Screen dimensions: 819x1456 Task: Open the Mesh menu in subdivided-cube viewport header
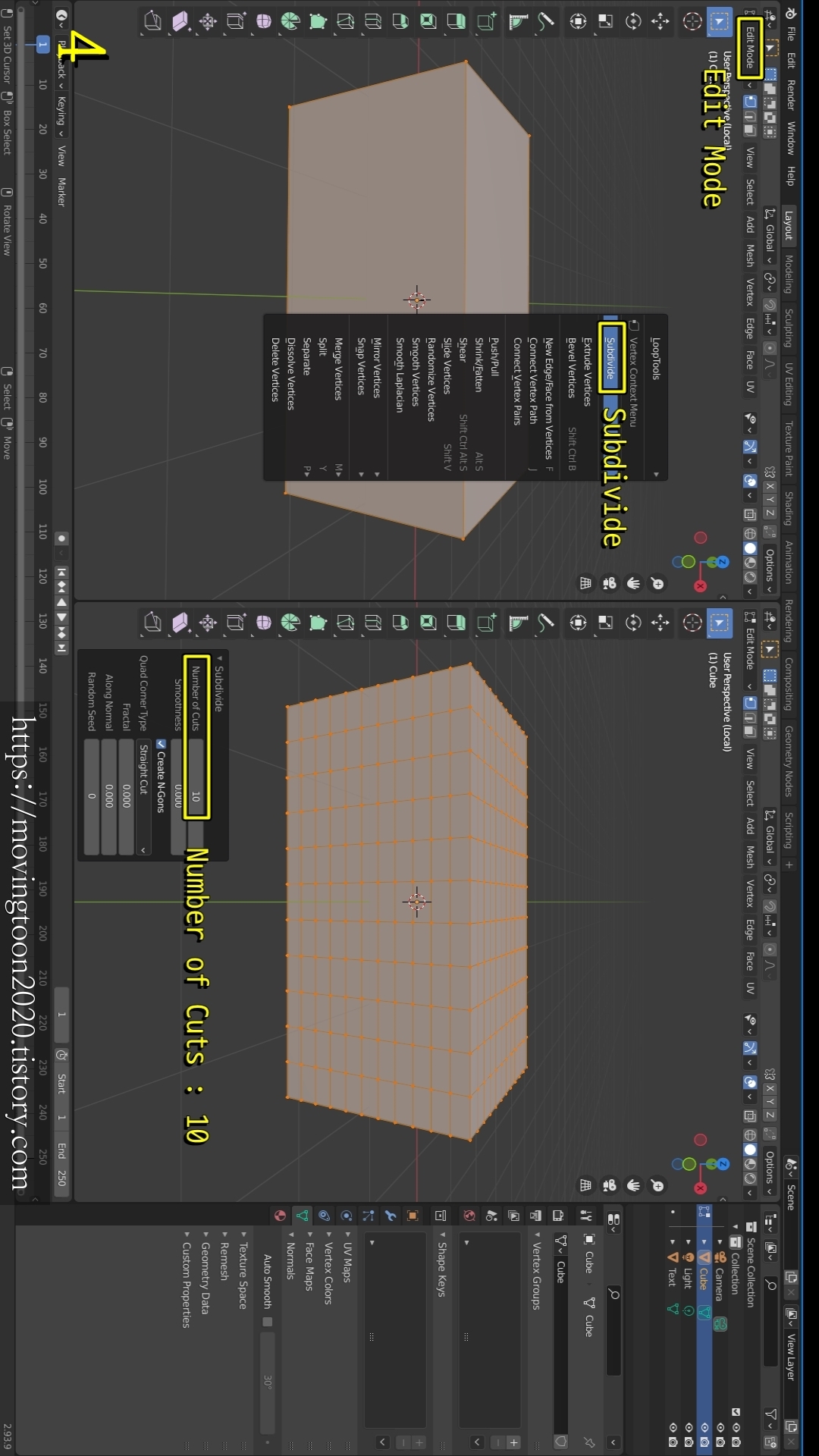(750, 857)
